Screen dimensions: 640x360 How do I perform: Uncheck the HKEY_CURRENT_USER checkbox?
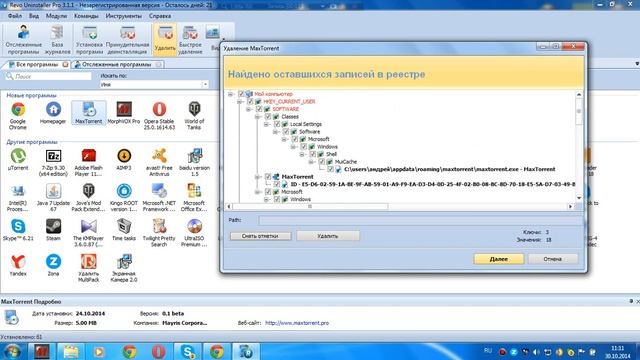click(250, 101)
